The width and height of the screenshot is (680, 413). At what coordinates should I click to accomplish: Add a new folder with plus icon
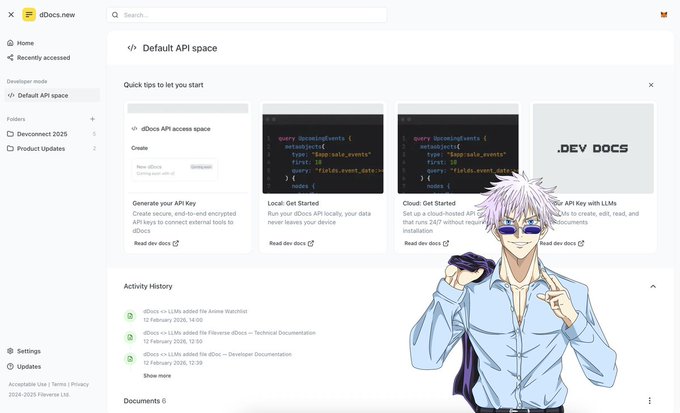point(93,119)
